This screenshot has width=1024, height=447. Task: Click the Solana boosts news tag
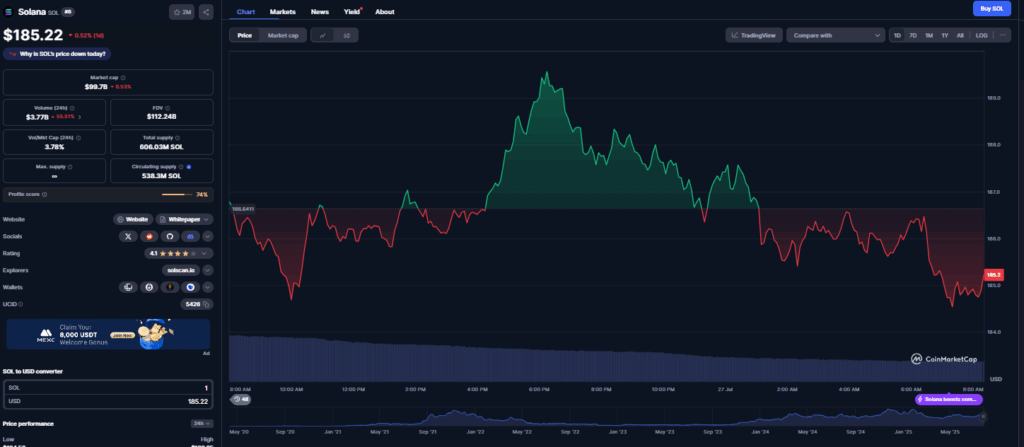pos(948,399)
